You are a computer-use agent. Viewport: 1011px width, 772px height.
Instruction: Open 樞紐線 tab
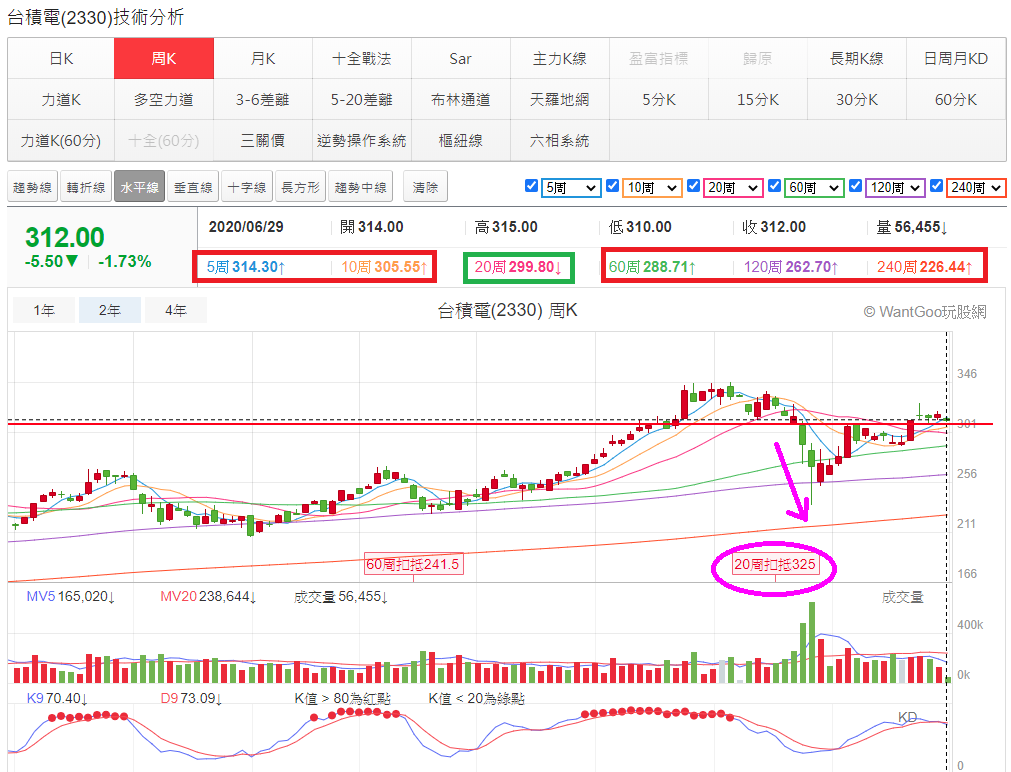[x=460, y=141]
